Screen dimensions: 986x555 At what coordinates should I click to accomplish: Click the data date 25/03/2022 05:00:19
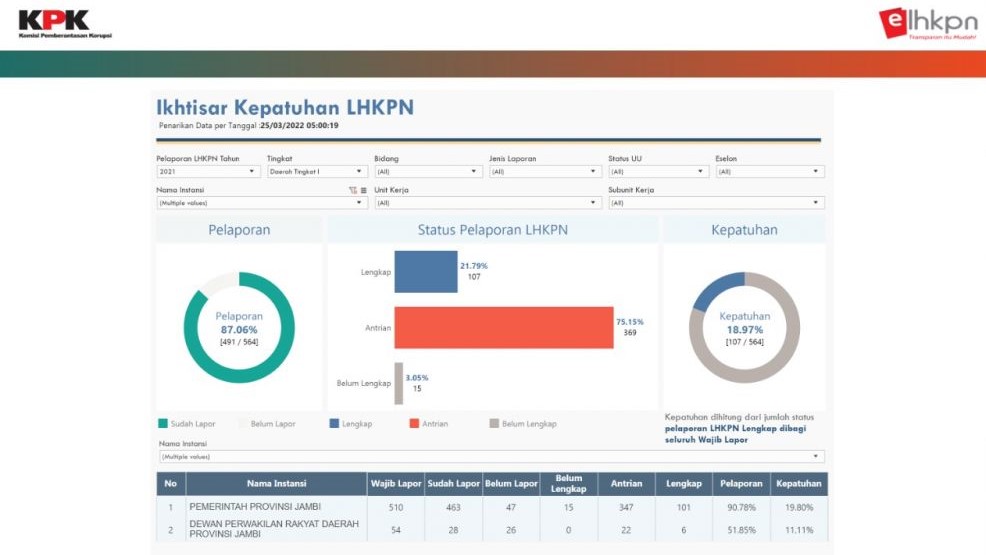click(299, 126)
